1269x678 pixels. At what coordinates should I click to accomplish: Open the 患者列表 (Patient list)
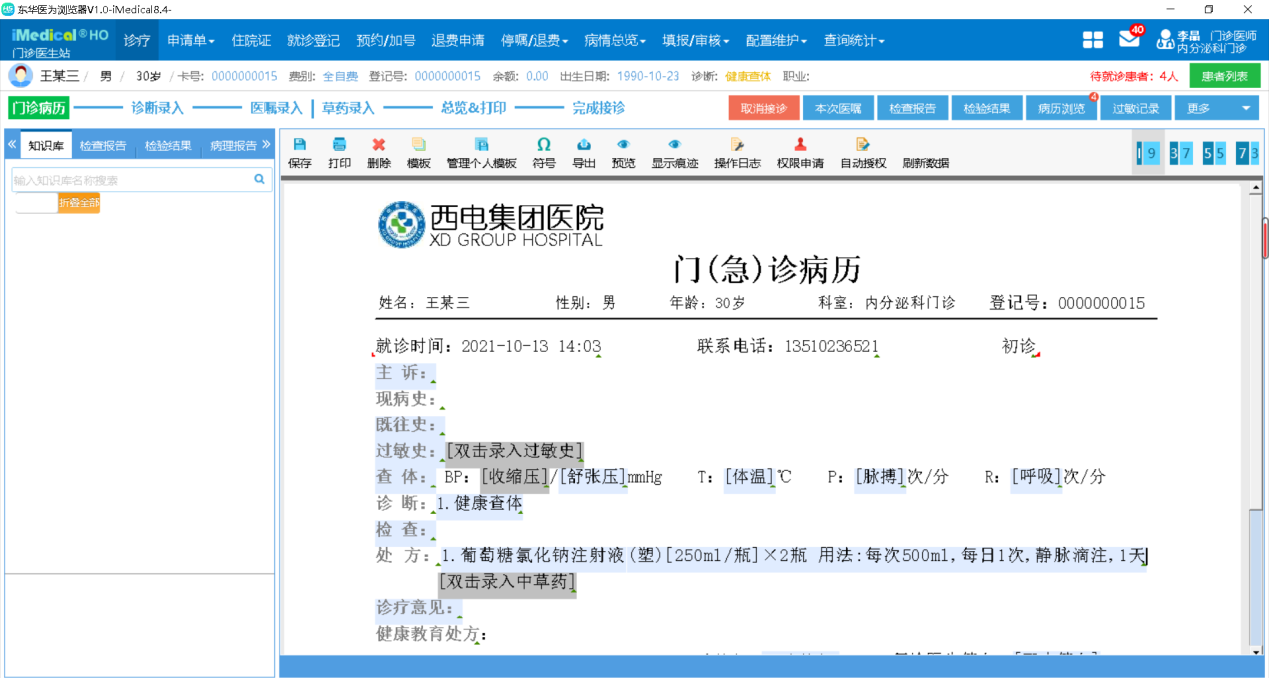[x=1224, y=75]
